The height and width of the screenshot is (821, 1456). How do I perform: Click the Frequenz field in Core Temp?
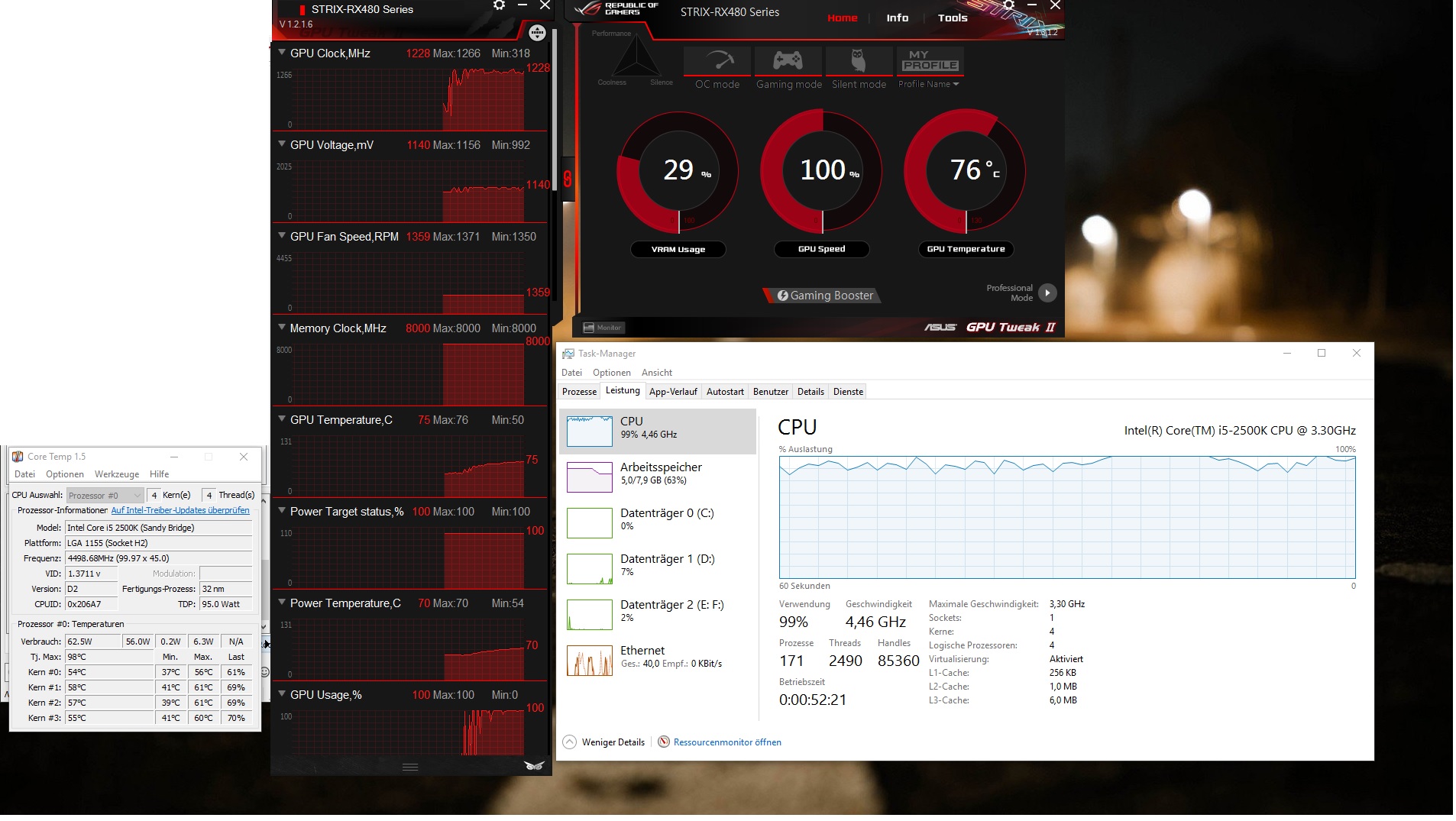point(159,558)
